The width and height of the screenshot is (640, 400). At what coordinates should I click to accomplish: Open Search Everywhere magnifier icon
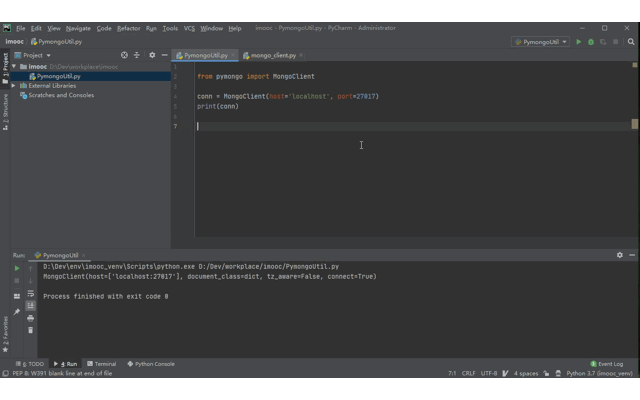[x=631, y=42]
